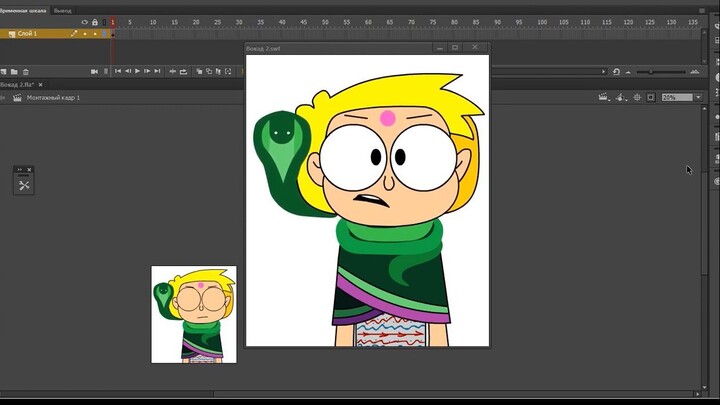Screen dimensions: 720x405
Task: Close the Вокад 2.fla document tab
Action: click(40, 84)
